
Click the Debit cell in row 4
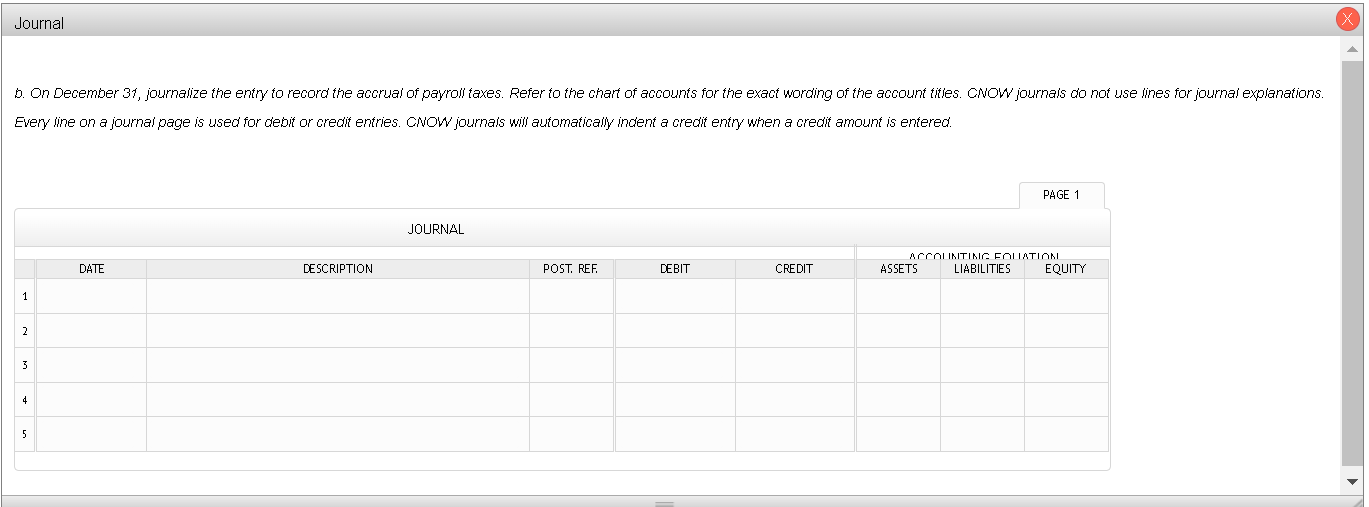tap(675, 400)
